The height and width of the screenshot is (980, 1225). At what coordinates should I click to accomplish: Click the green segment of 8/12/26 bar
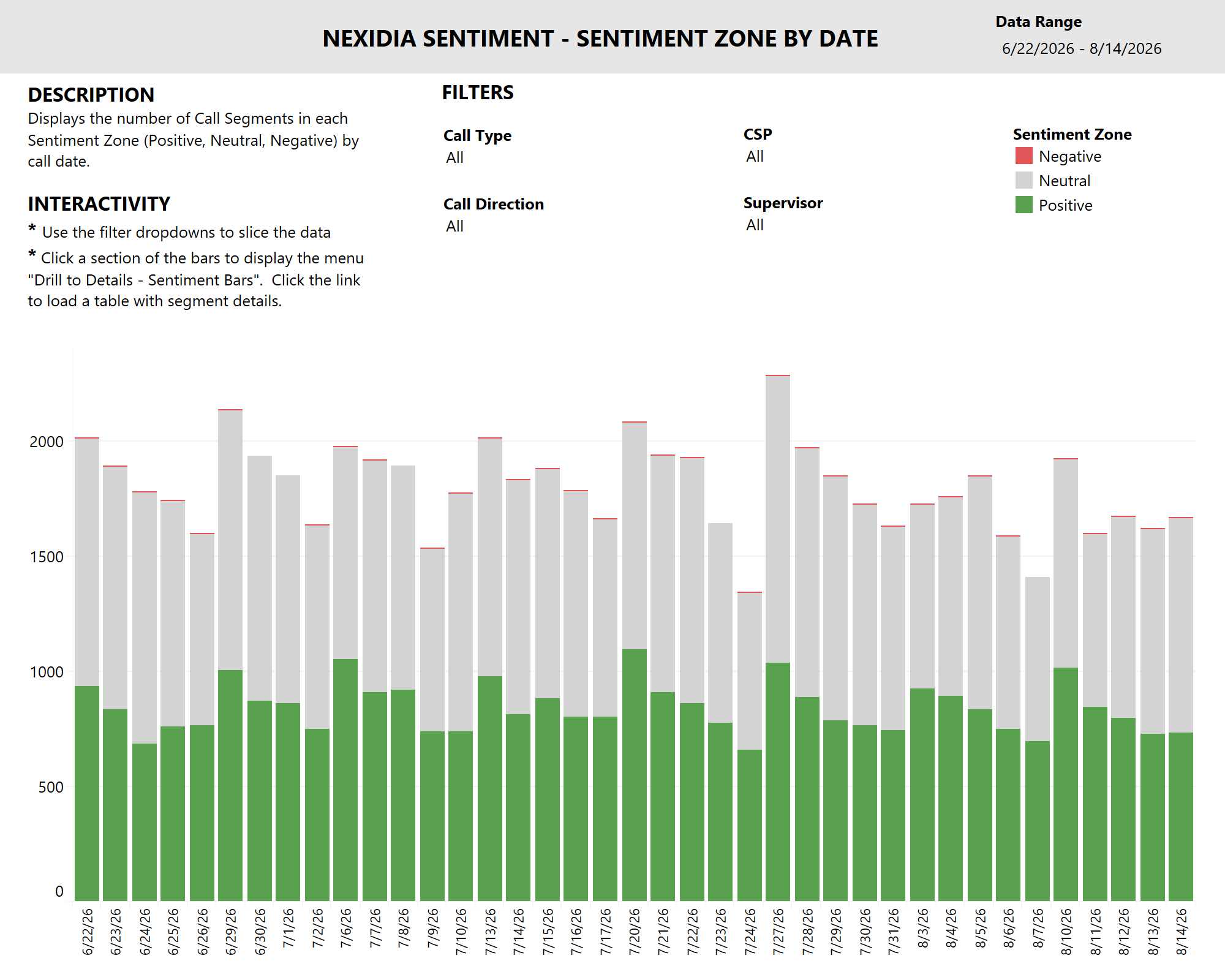(1123, 809)
